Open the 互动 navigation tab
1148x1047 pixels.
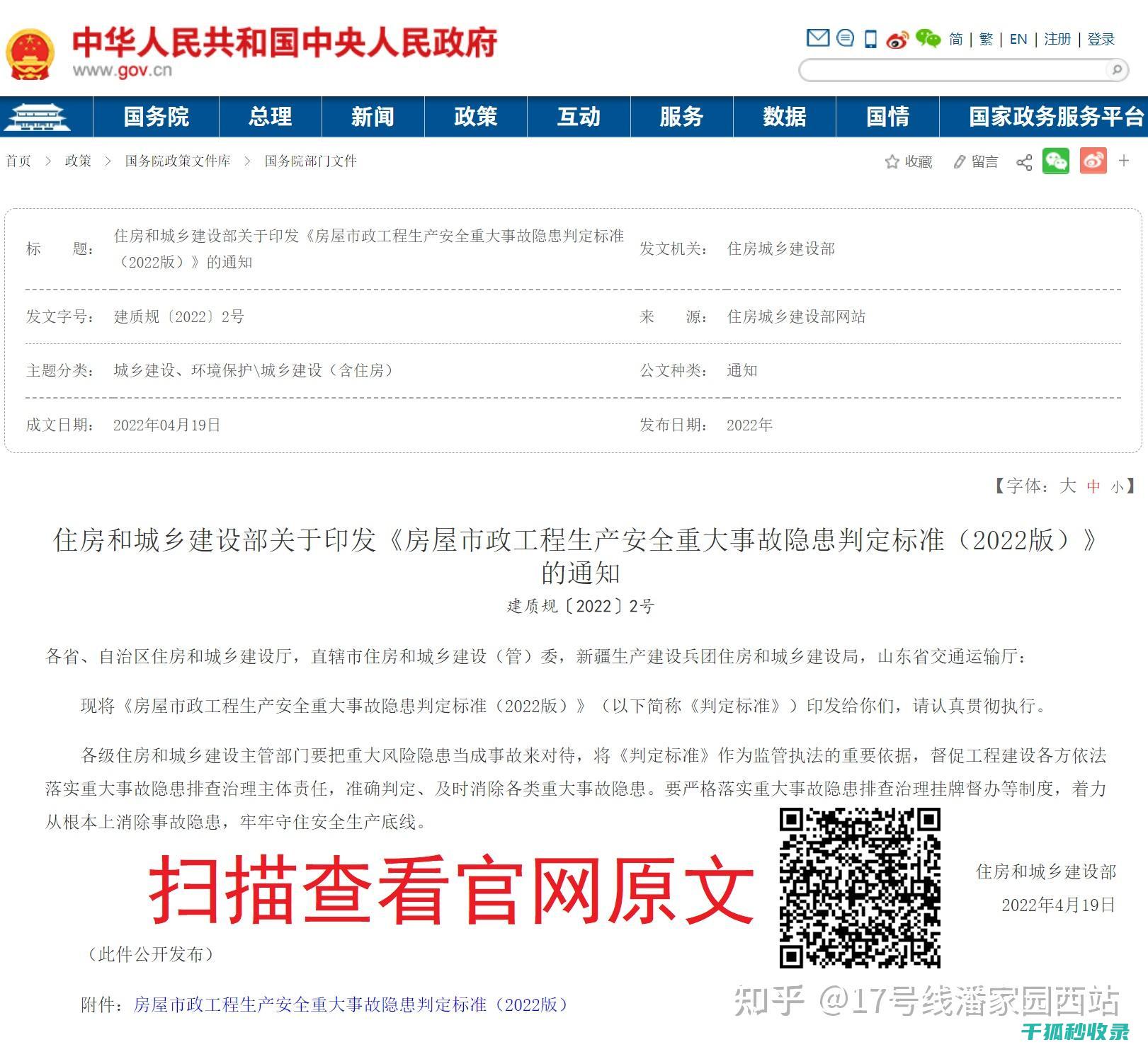coord(579,117)
